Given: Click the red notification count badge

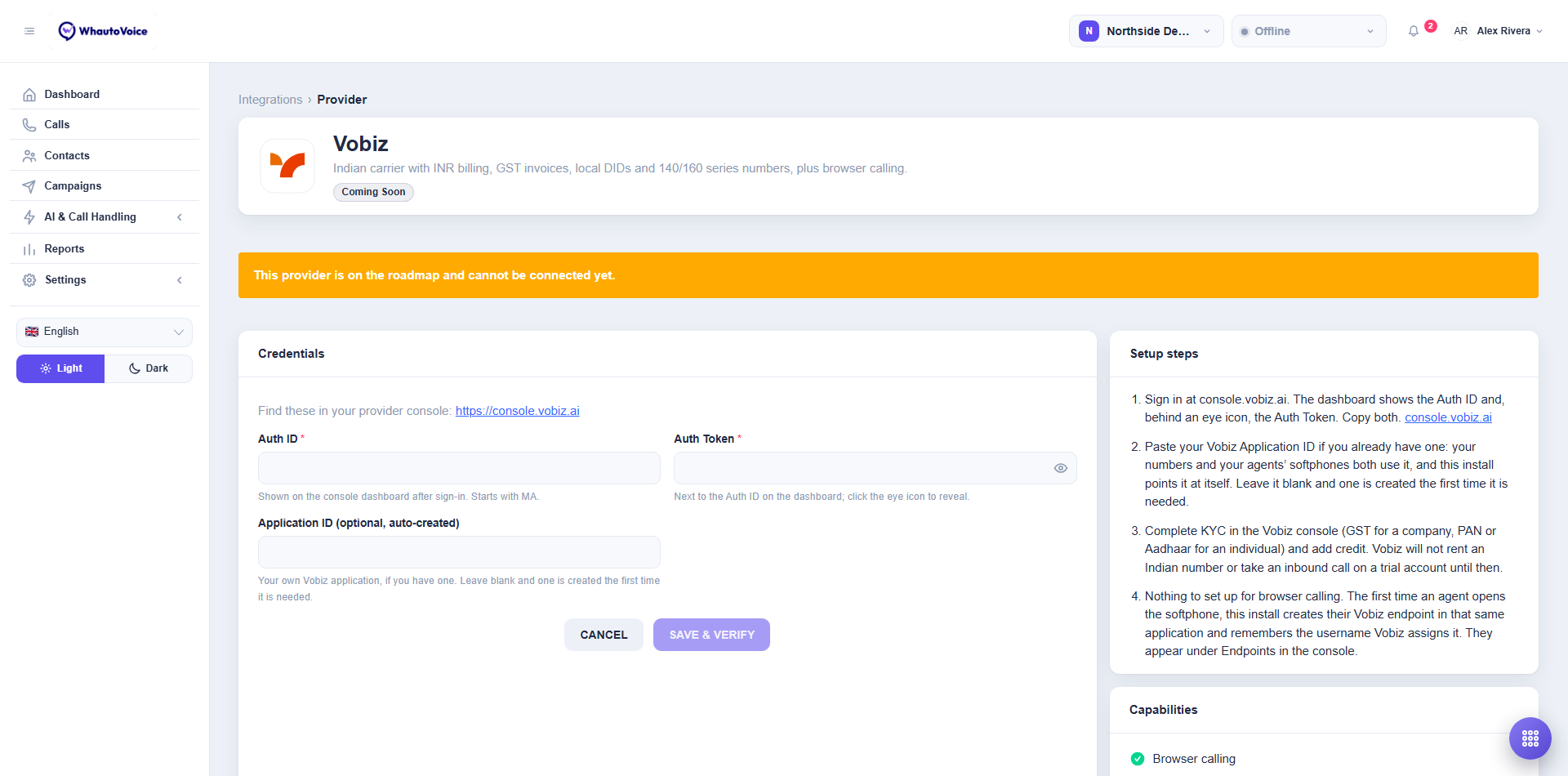Looking at the screenshot, I should pos(1431,26).
